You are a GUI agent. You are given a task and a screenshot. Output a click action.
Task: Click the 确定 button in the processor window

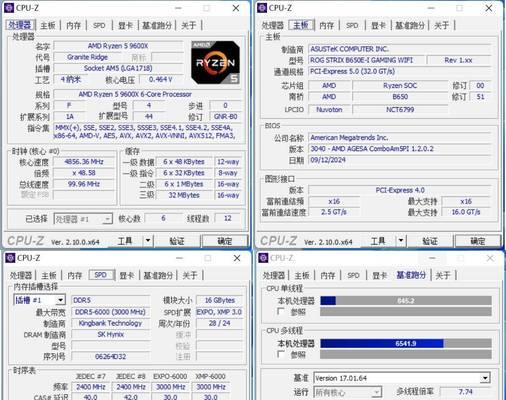[x=225, y=241]
